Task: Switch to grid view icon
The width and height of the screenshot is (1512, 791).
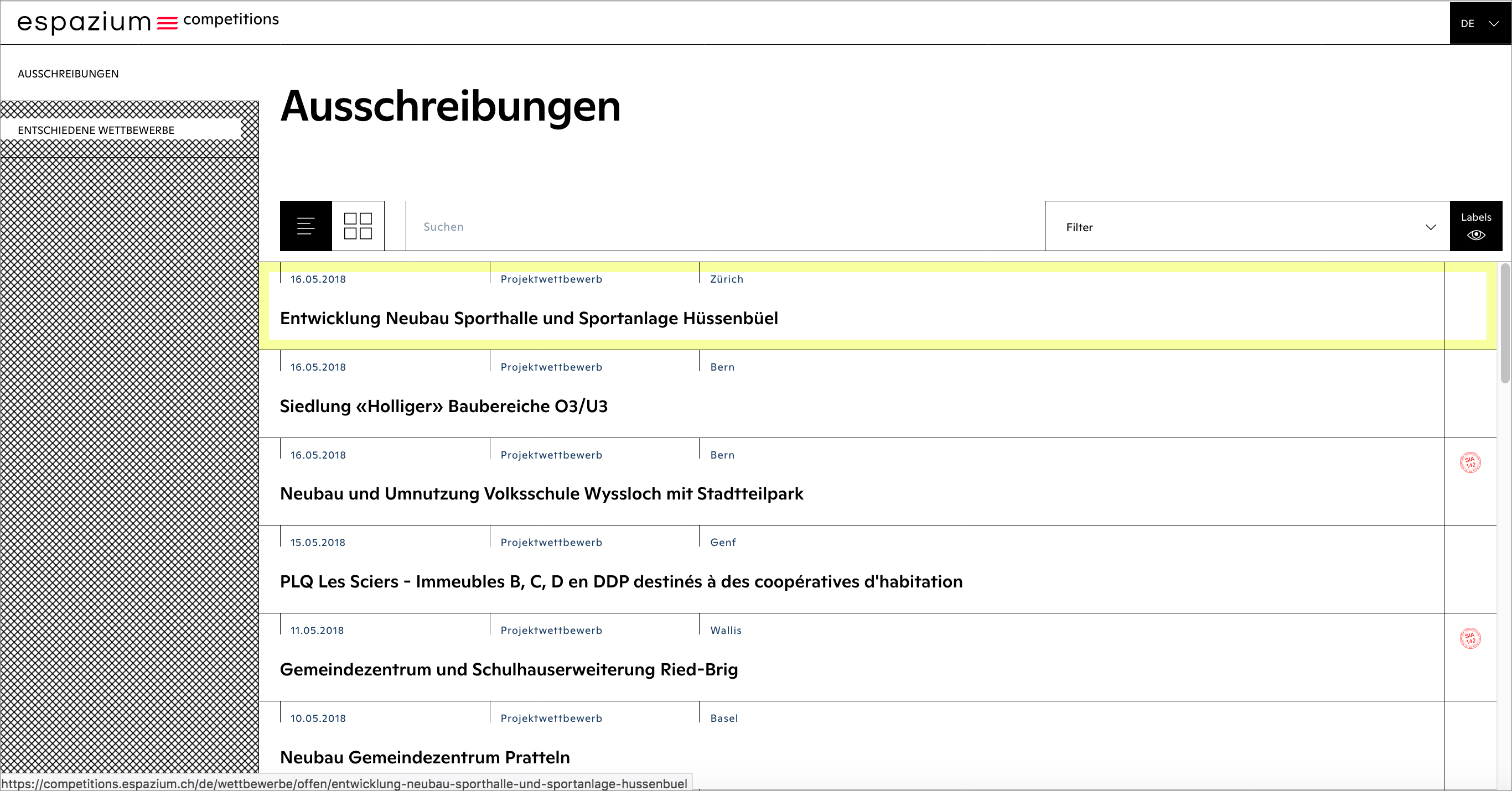Action: [358, 226]
